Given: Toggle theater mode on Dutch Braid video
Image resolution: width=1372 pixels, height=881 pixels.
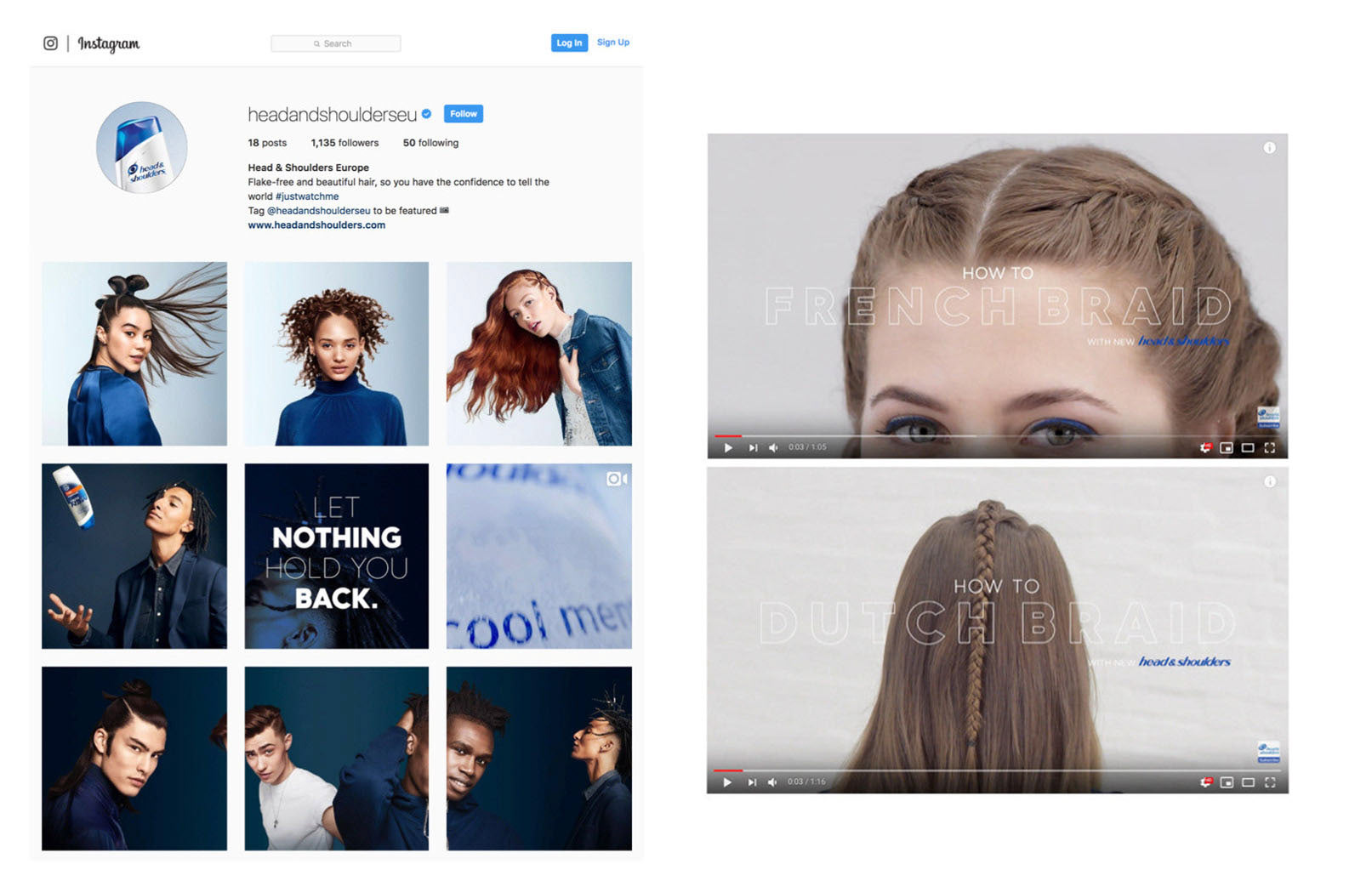Looking at the screenshot, I should (1248, 782).
